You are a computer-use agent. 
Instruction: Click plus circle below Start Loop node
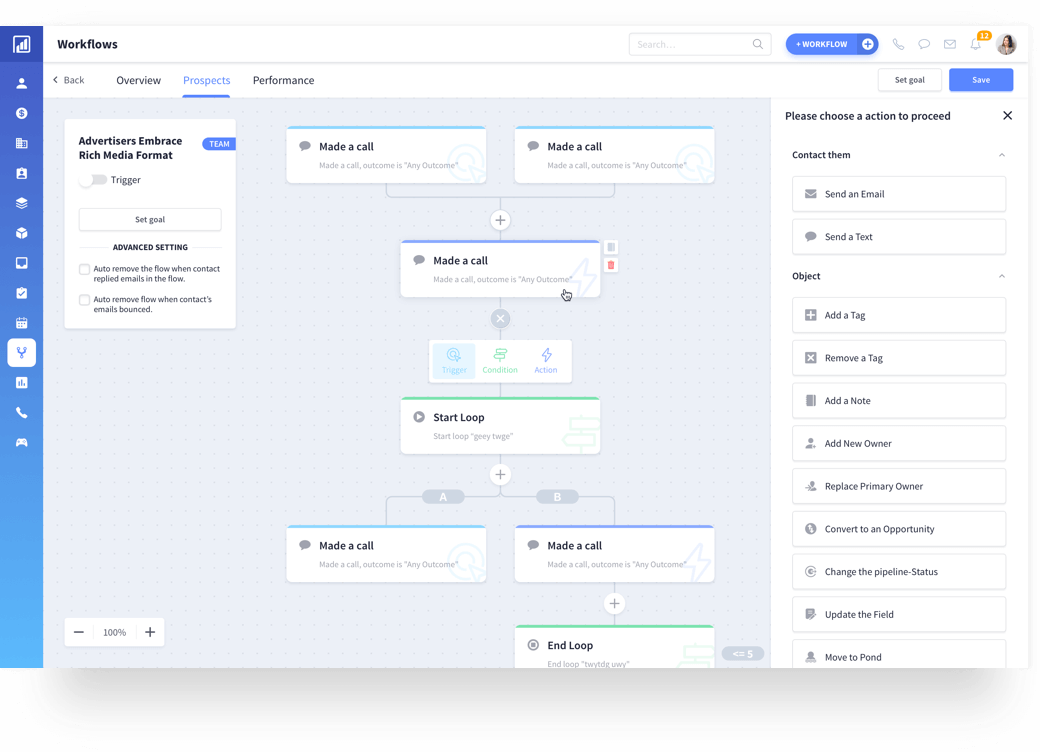click(500, 474)
